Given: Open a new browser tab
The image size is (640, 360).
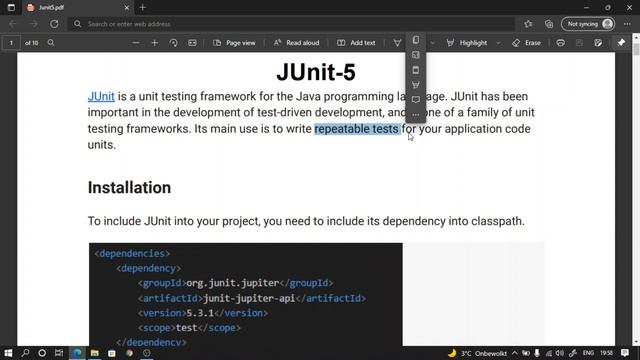Looking at the screenshot, I should [142, 7].
